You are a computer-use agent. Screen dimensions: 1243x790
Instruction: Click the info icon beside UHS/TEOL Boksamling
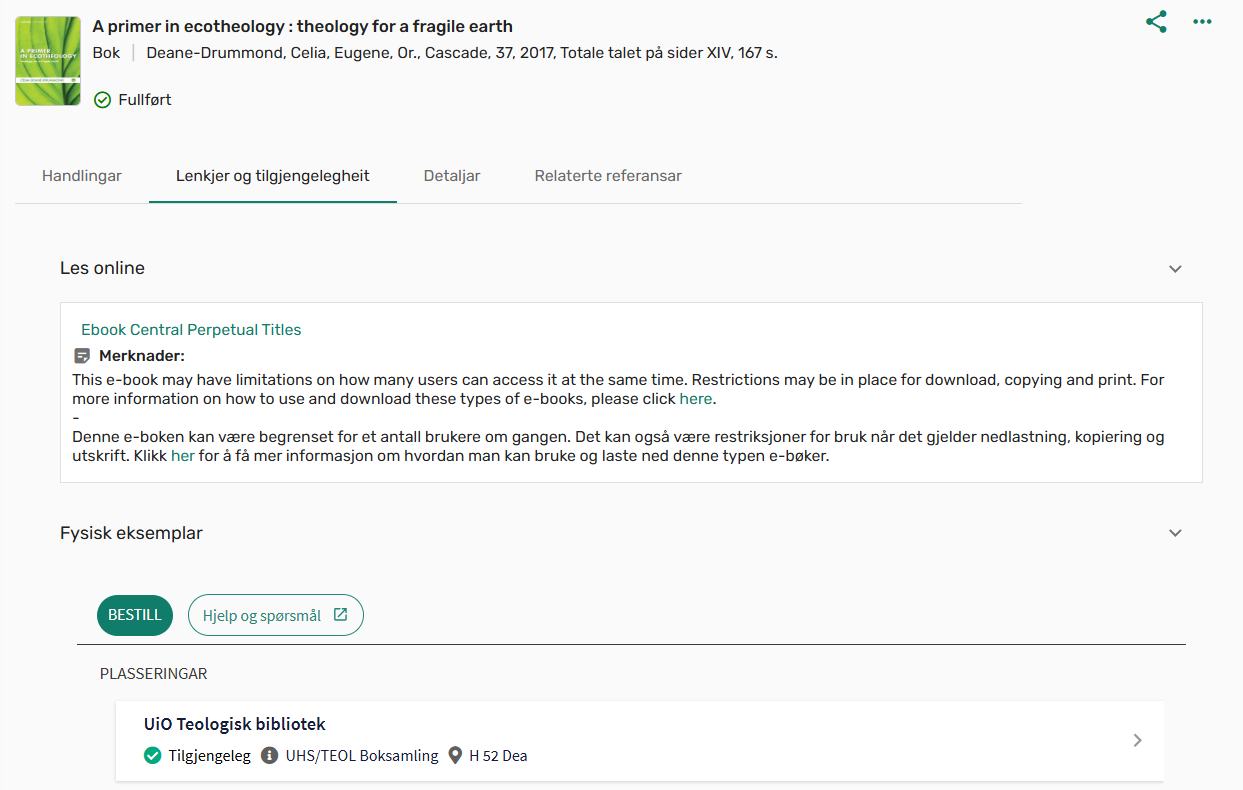pos(269,756)
